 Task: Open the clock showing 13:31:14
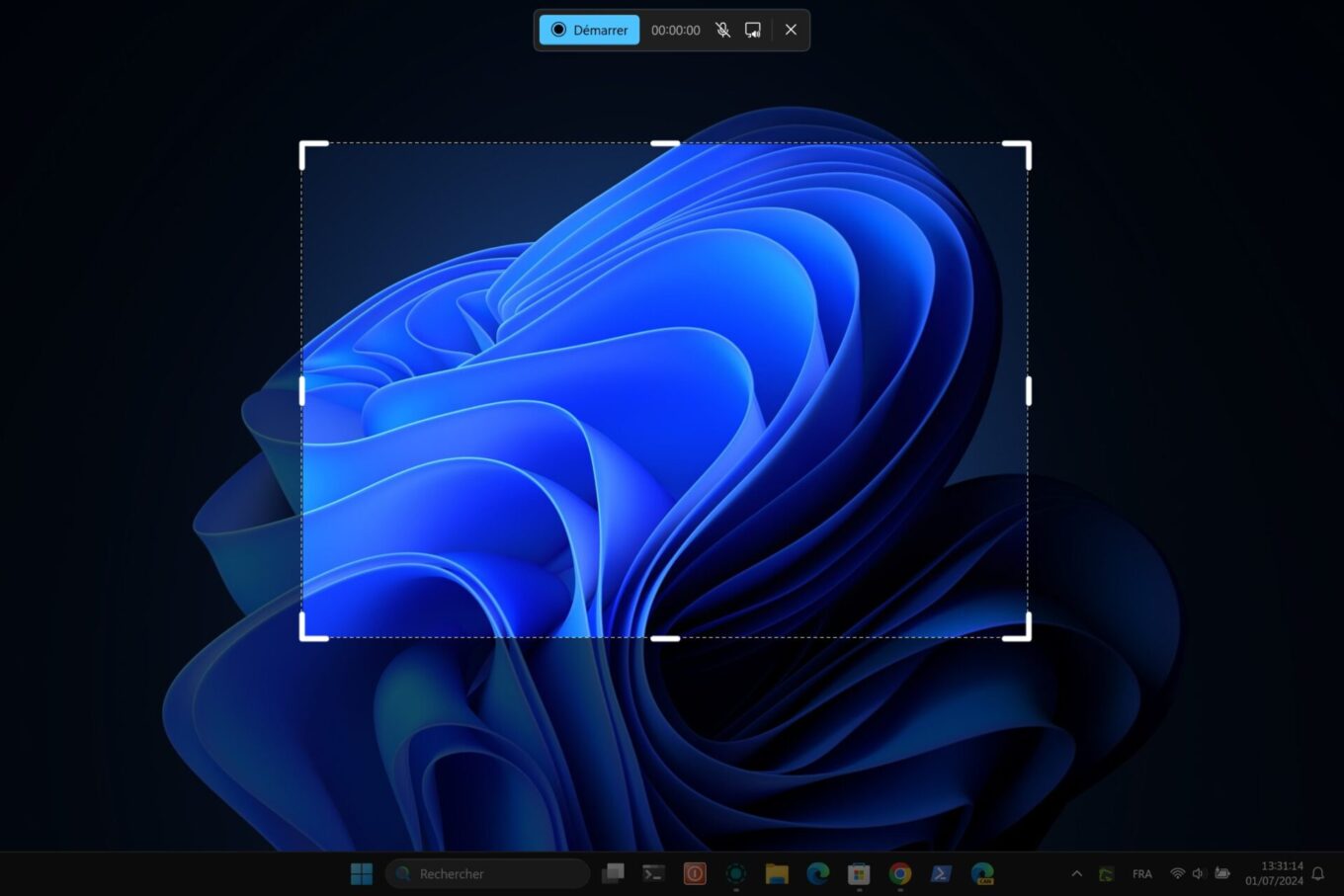click(x=1275, y=873)
